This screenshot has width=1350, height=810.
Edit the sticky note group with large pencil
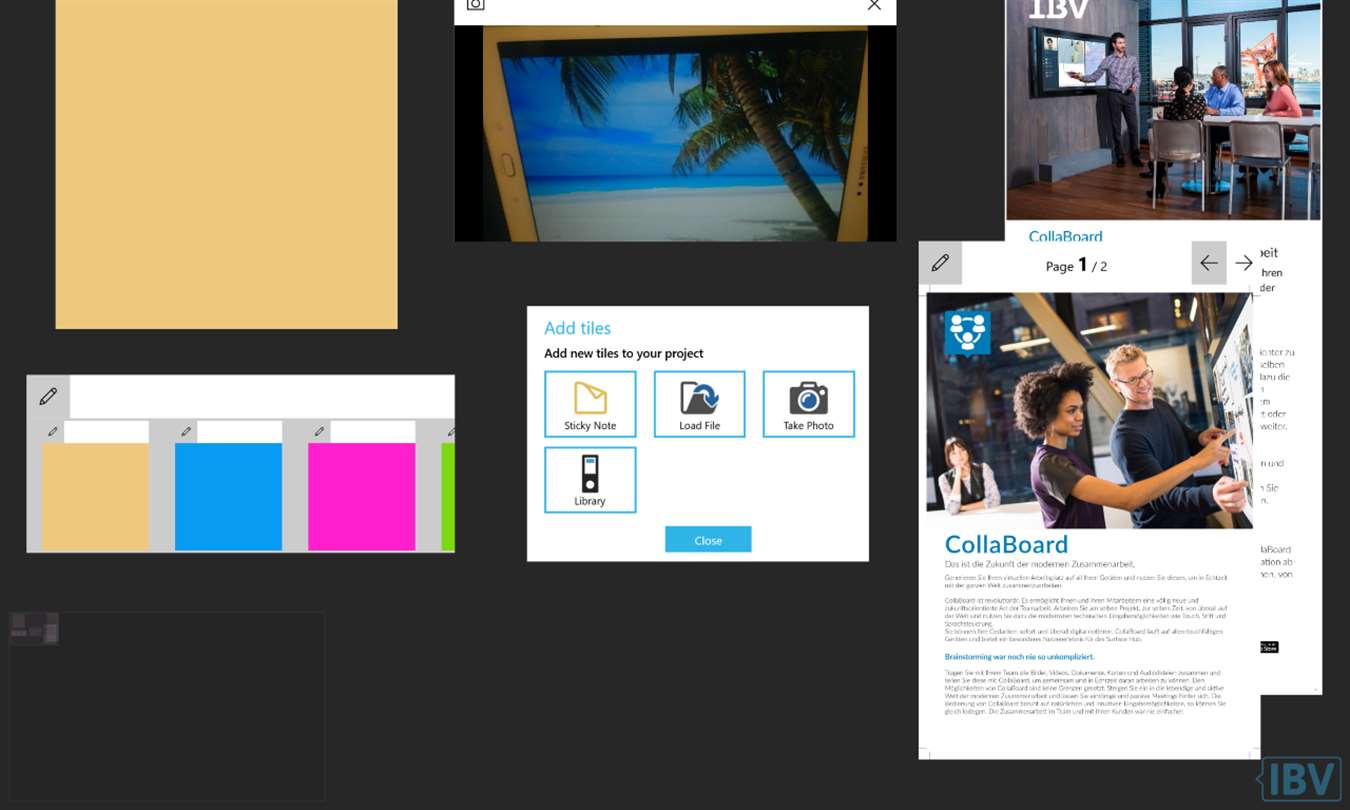(x=48, y=397)
